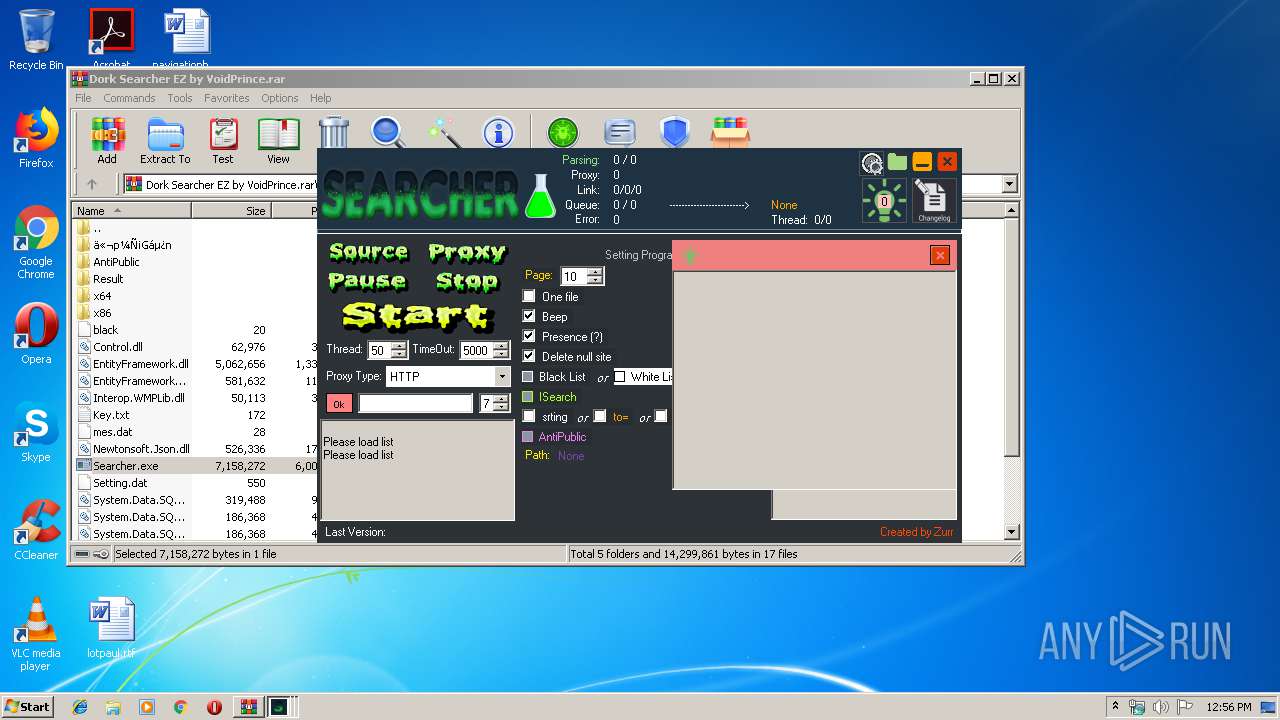
Task: Toggle the White List checkbox
Action: (x=620, y=377)
